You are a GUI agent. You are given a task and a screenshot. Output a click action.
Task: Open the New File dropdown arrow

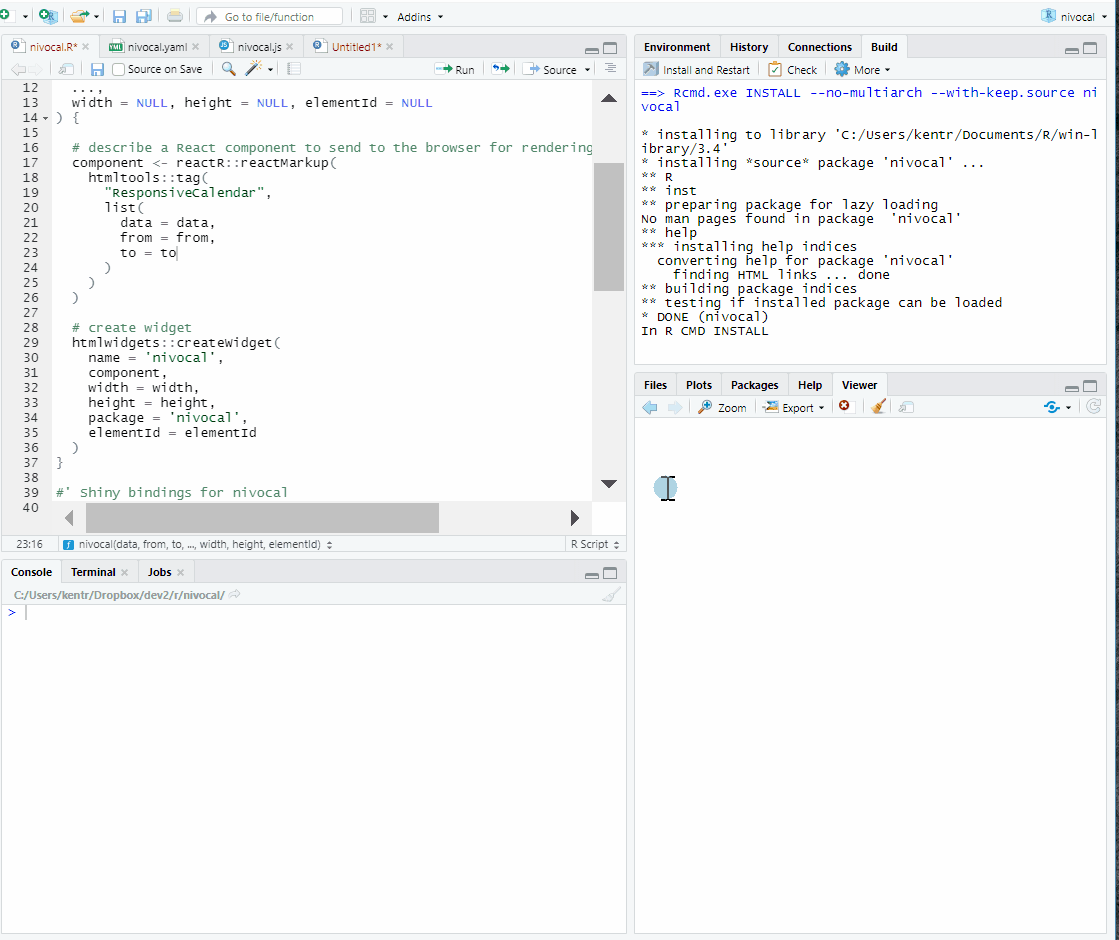pos(25,16)
